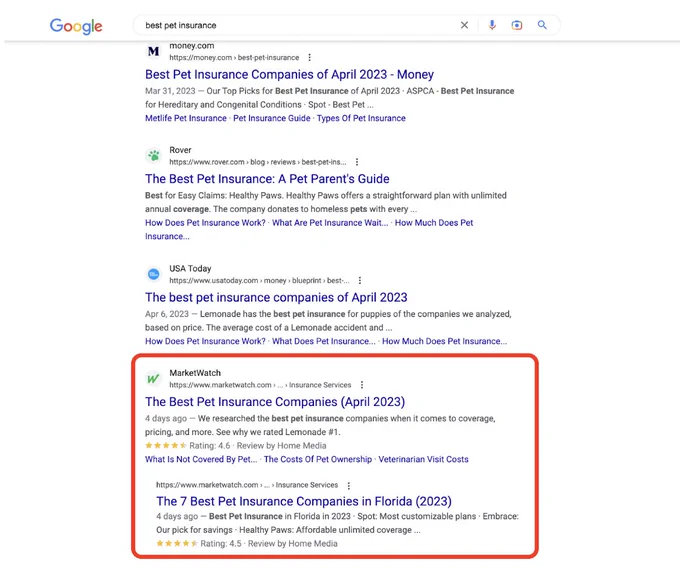Viewport: 680px width, 580px height.
Task: Open more options for Rover result
Action: click(x=357, y=162)
